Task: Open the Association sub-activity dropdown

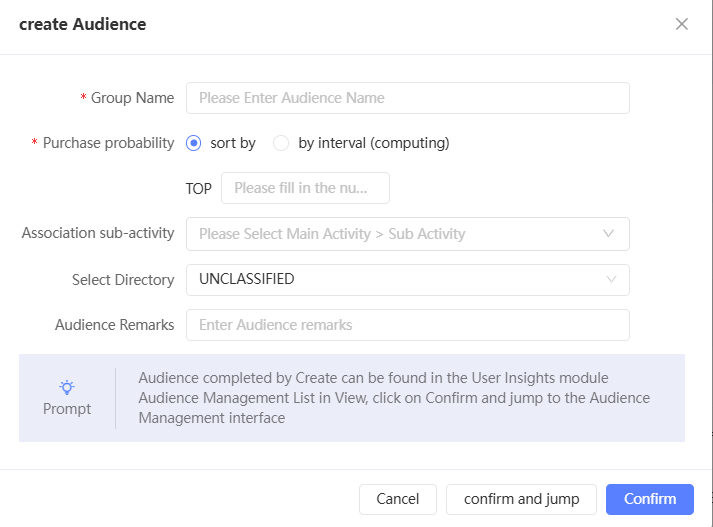Action: 407,234
